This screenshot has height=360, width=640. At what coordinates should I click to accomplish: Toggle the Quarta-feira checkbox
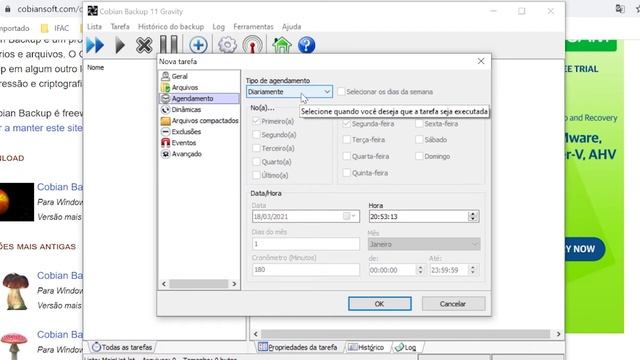(x=347, y=156)
